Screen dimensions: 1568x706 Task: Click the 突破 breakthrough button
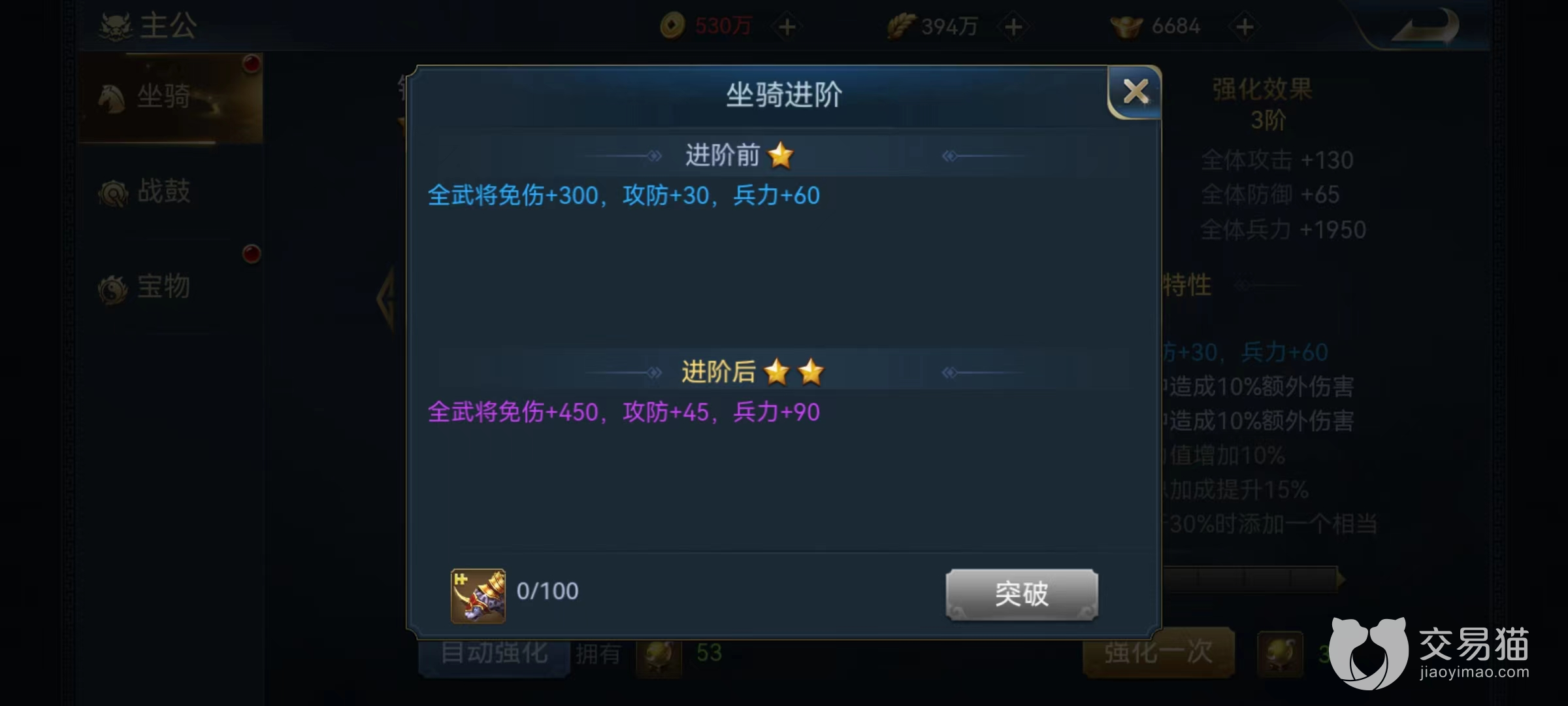1022,594
